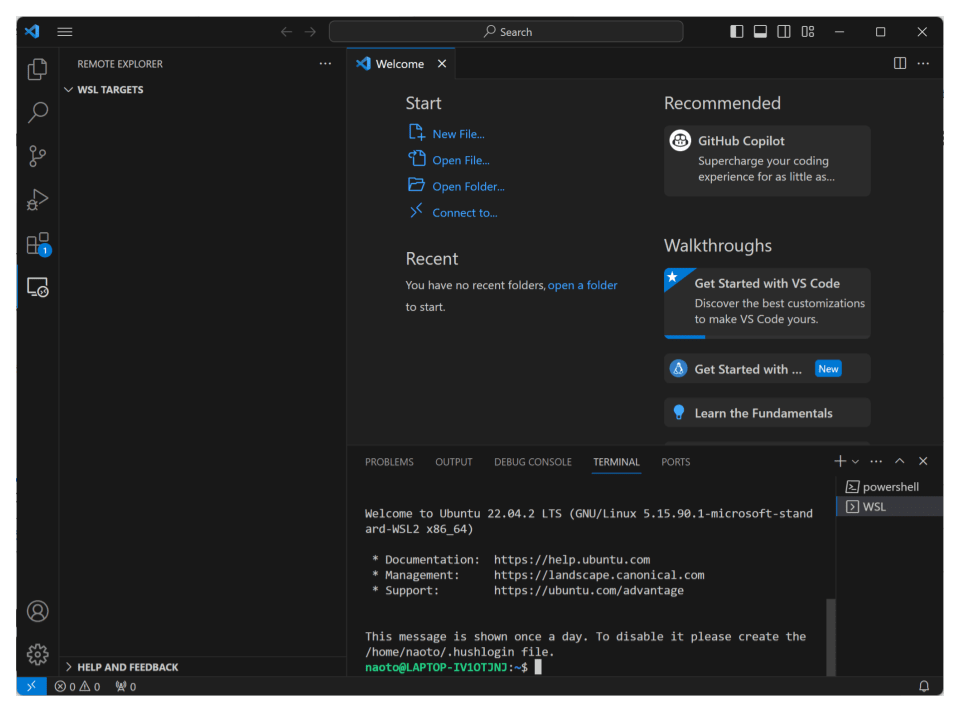Go back with the left arrow
The image size is (960, 720).
(287, 32)
